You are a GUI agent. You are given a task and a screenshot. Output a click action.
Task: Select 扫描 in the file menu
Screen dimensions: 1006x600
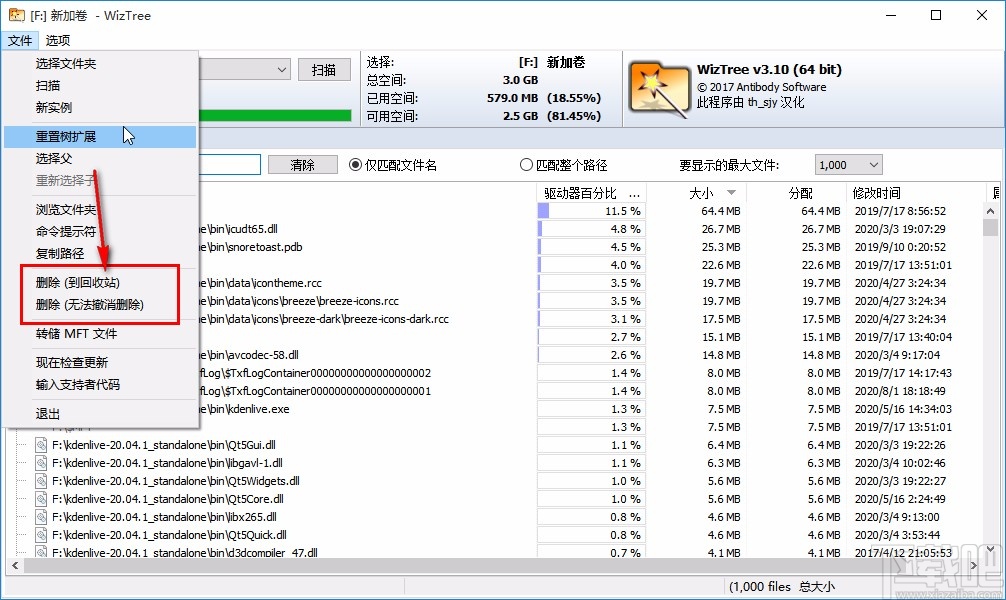pyautogui.click(x=99, y=85)
